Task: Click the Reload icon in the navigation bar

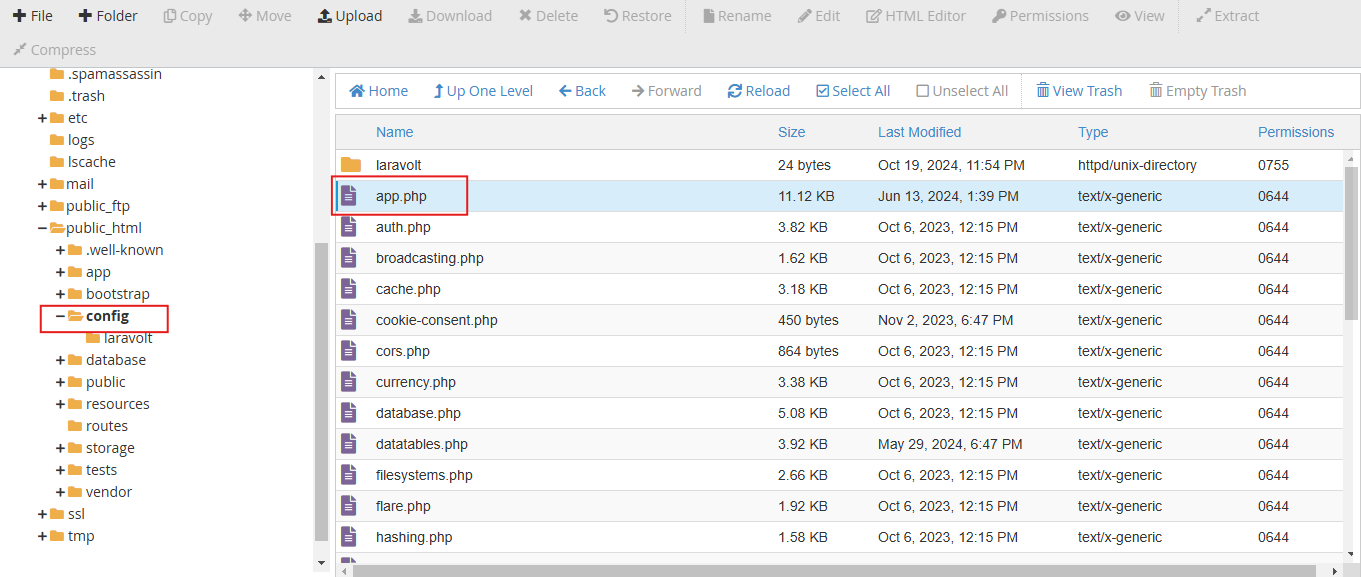Action: point(735,91)
